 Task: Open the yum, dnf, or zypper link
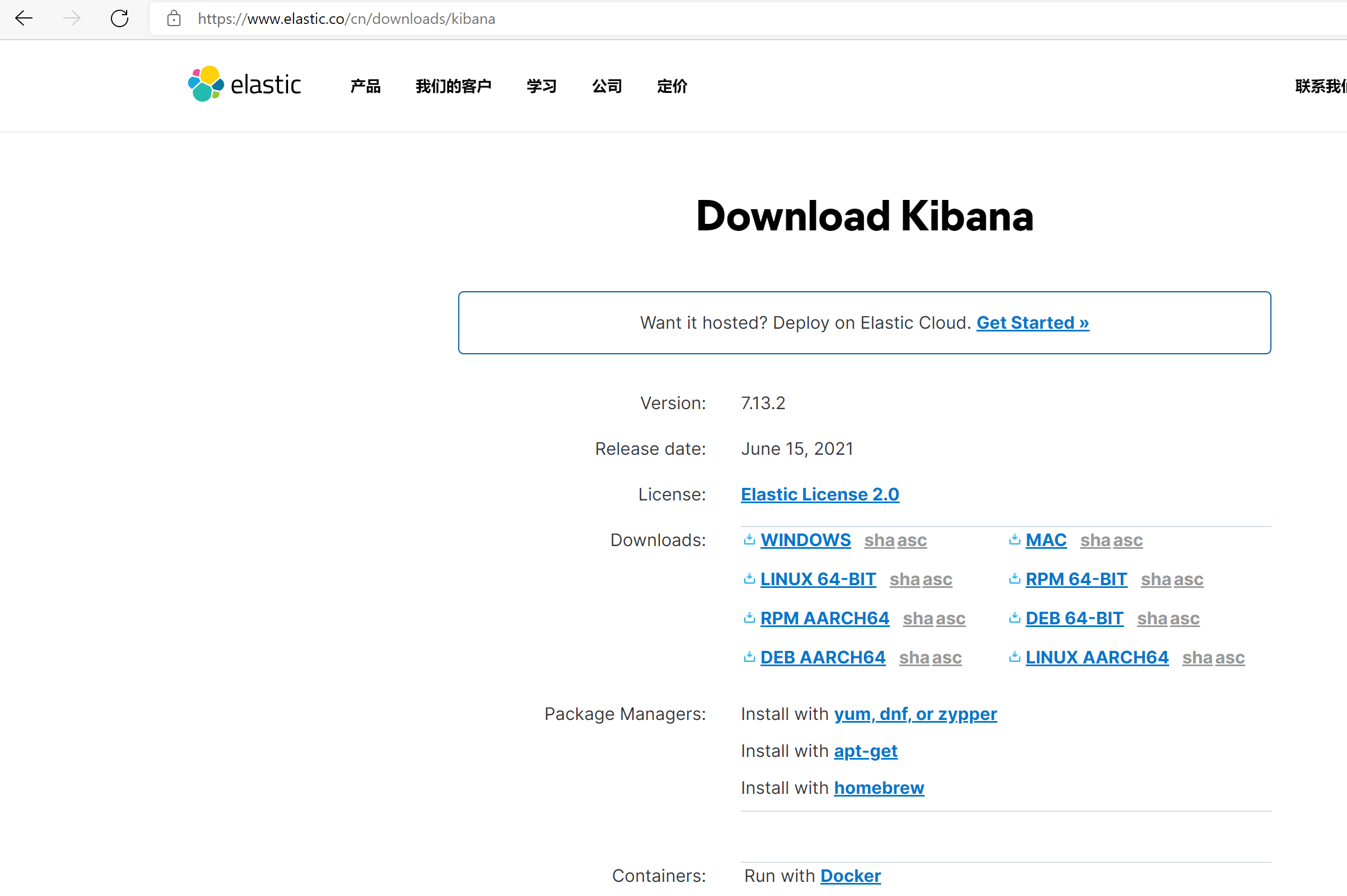pos(915,714)
